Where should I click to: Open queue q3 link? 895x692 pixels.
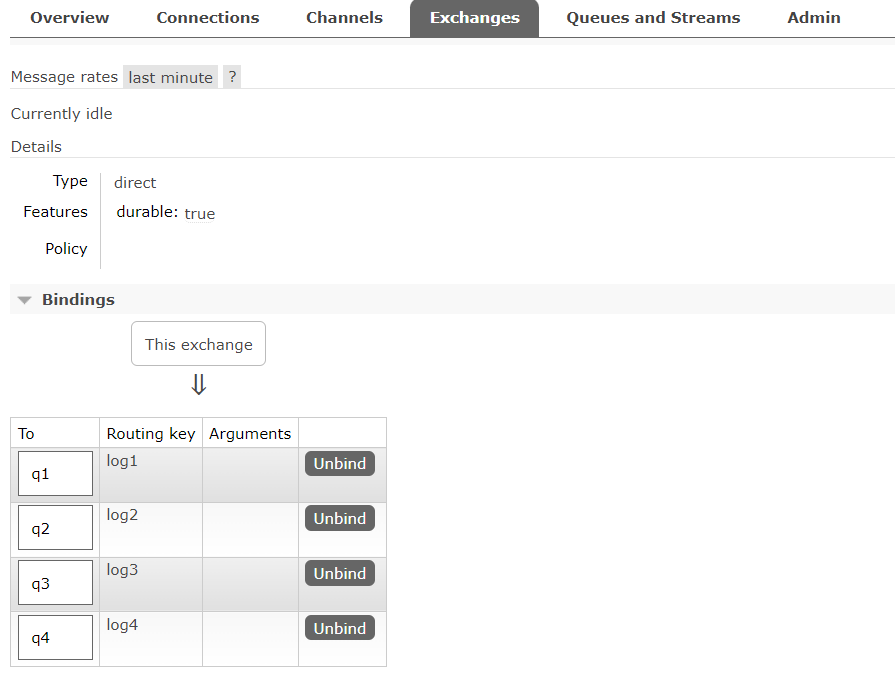(41, 583)
